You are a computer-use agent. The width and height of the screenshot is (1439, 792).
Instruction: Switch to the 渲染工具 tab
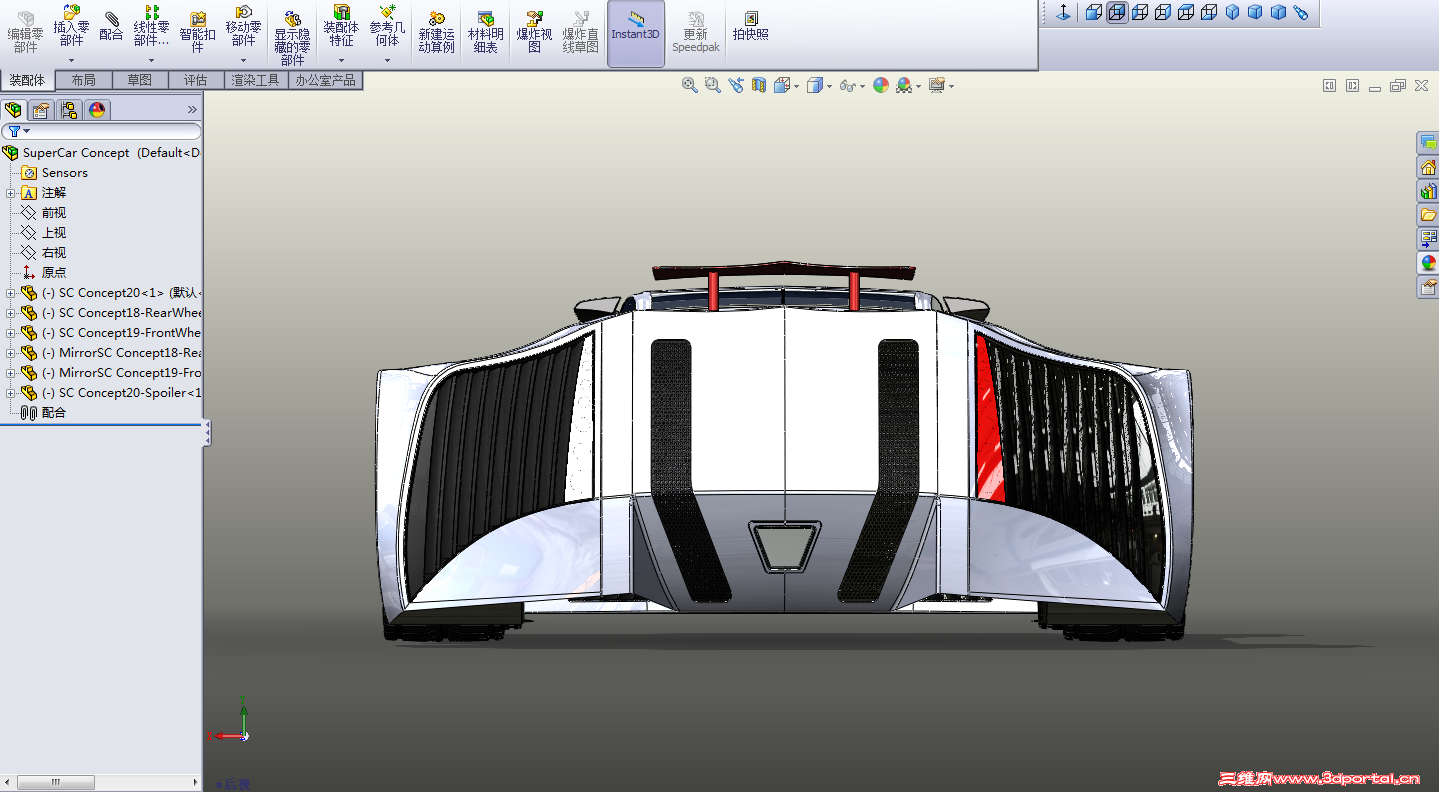pyautogui.click(x=255, y=80)
